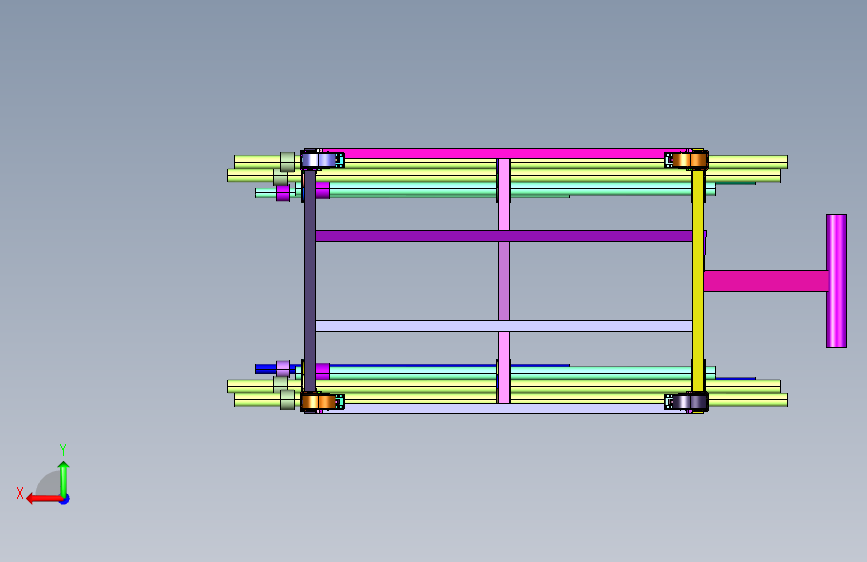
Task: Select the yellow vertical frame bar
Action: (x=698, y=281)
